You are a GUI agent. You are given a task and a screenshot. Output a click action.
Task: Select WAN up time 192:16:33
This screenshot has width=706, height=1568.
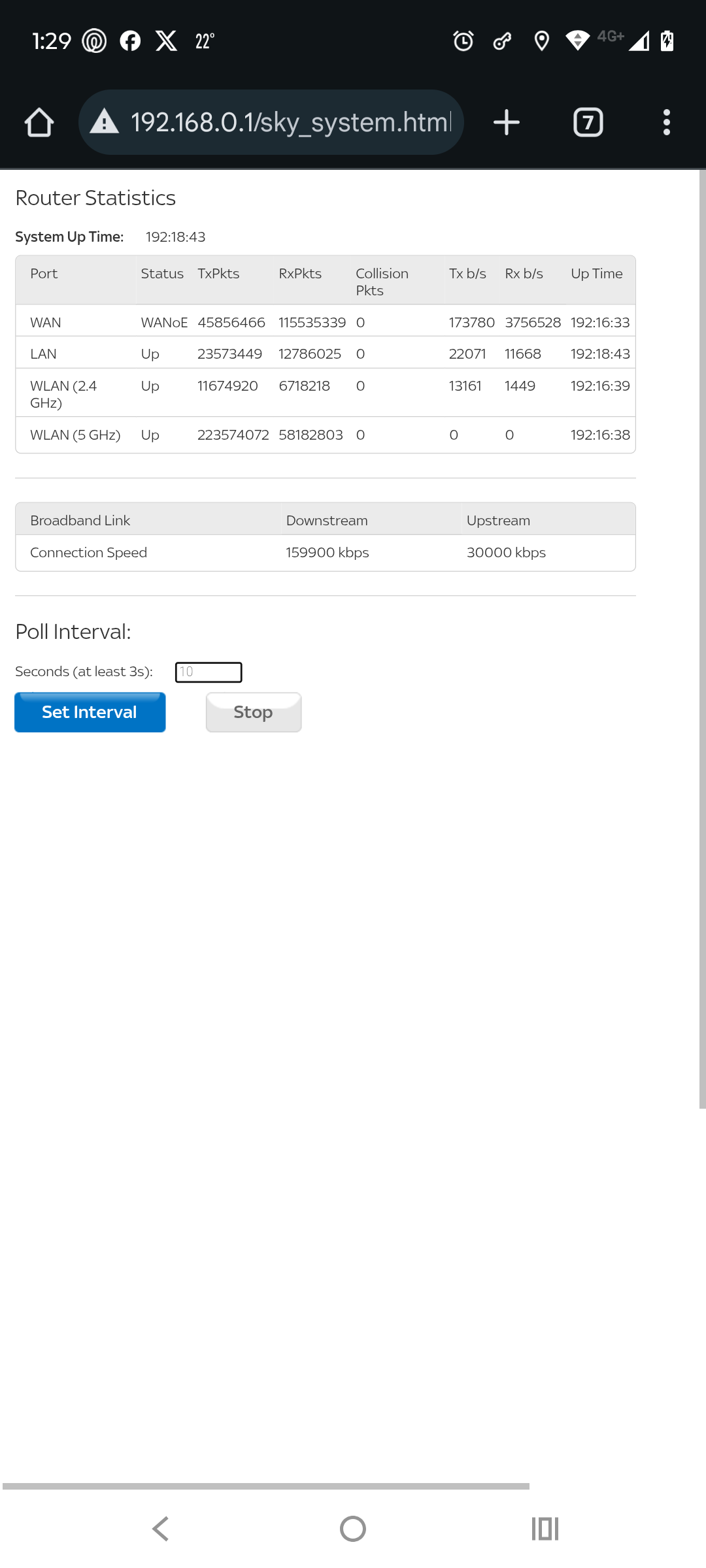pos(600,323)
